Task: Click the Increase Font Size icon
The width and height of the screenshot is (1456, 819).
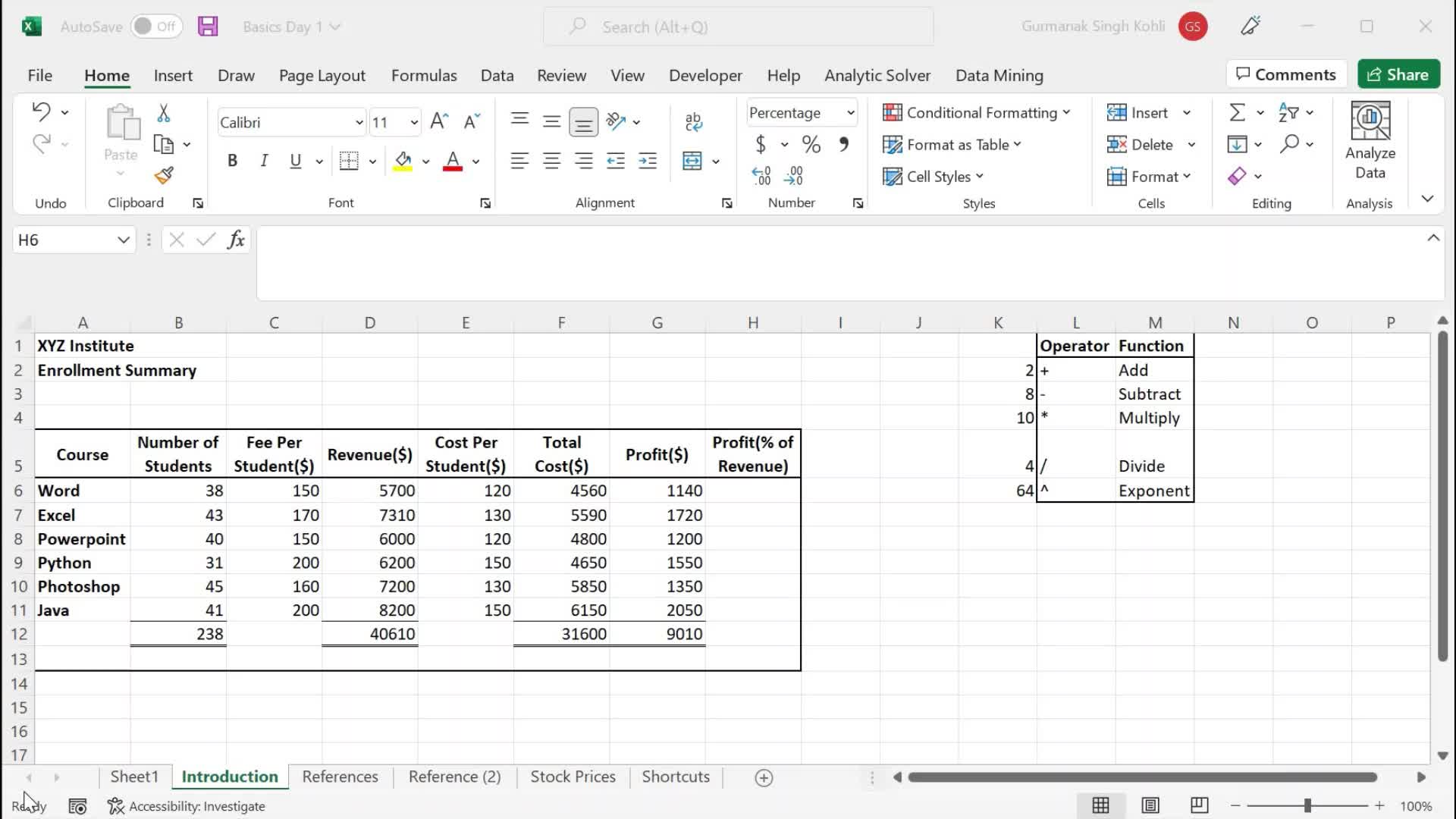Action: [439, 121]
